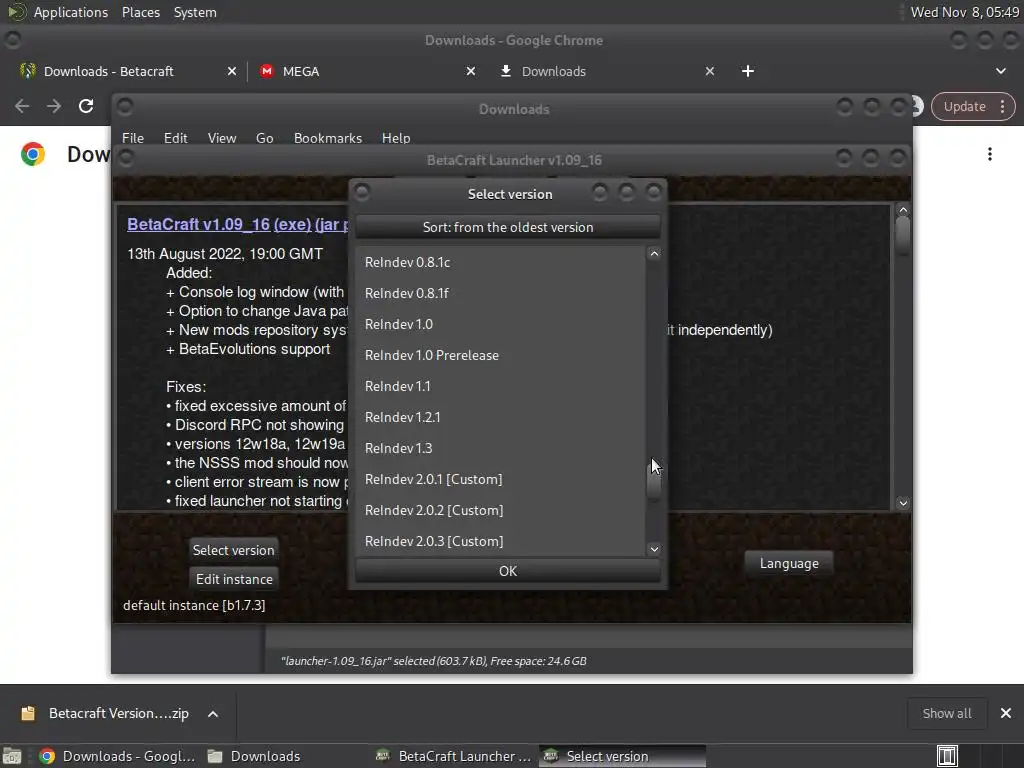Viewport: 1024px width, 768px height.
Task: Open Edit menu in Downloads window
Action: click(x=175, y=138)
